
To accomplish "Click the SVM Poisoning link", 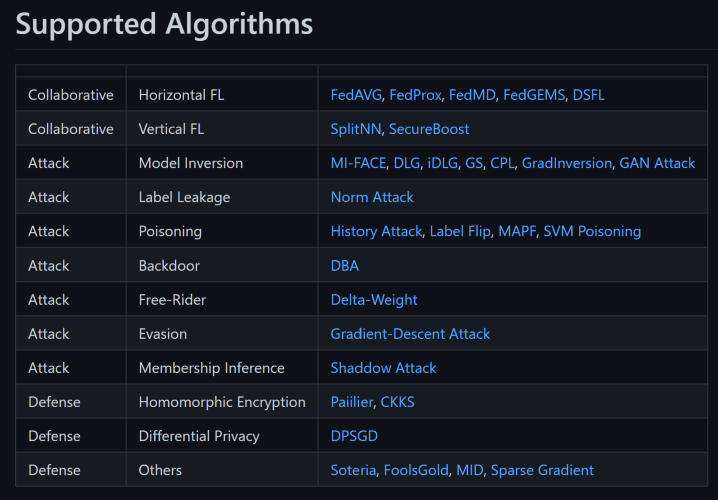I will (592, 231).
